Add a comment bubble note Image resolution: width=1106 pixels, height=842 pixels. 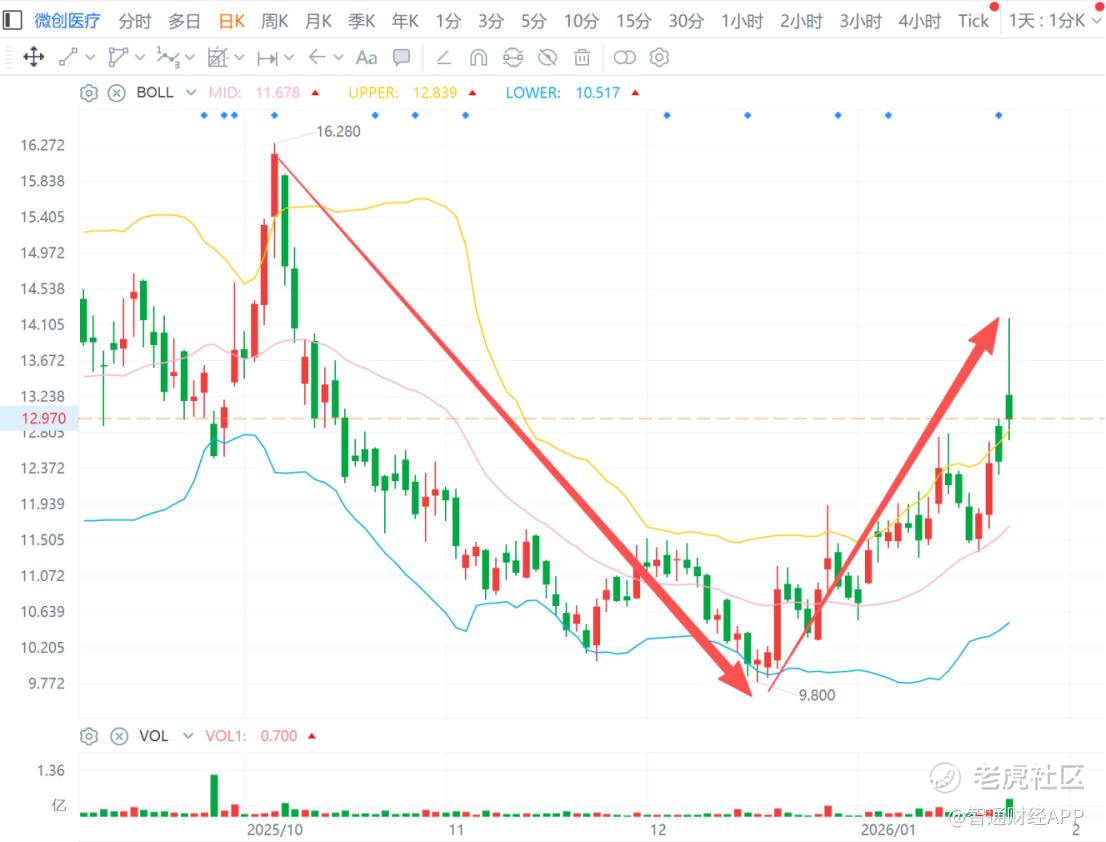click(x=401, y=57)
